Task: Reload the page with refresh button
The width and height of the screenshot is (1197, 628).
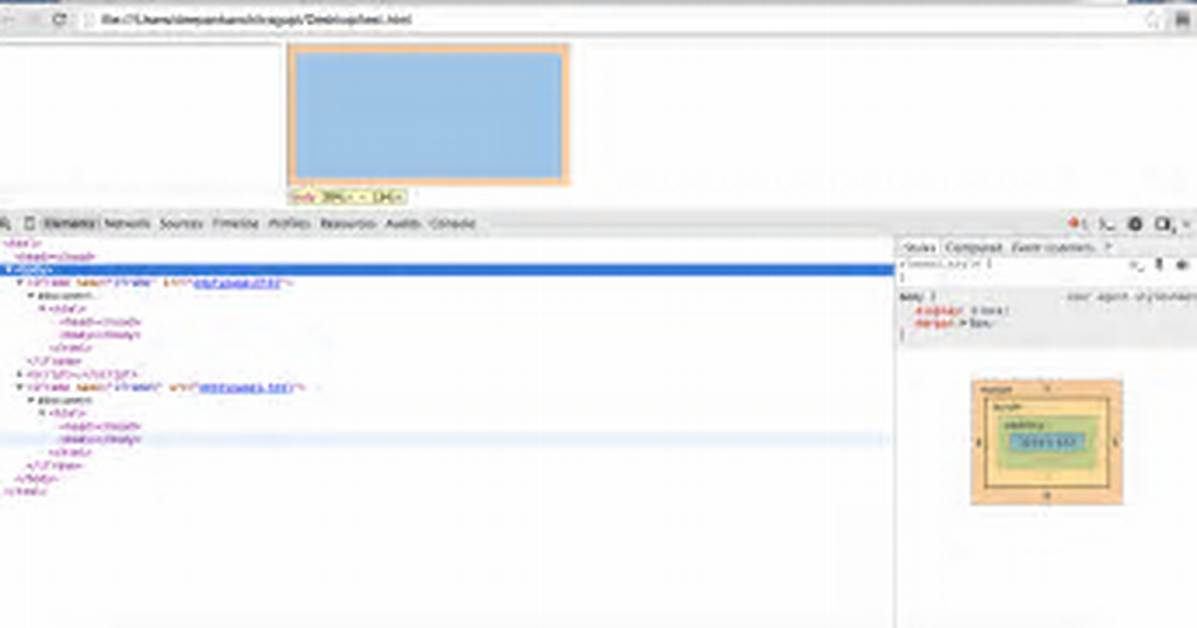Action: pyautogui.click(x=60, y=20)
